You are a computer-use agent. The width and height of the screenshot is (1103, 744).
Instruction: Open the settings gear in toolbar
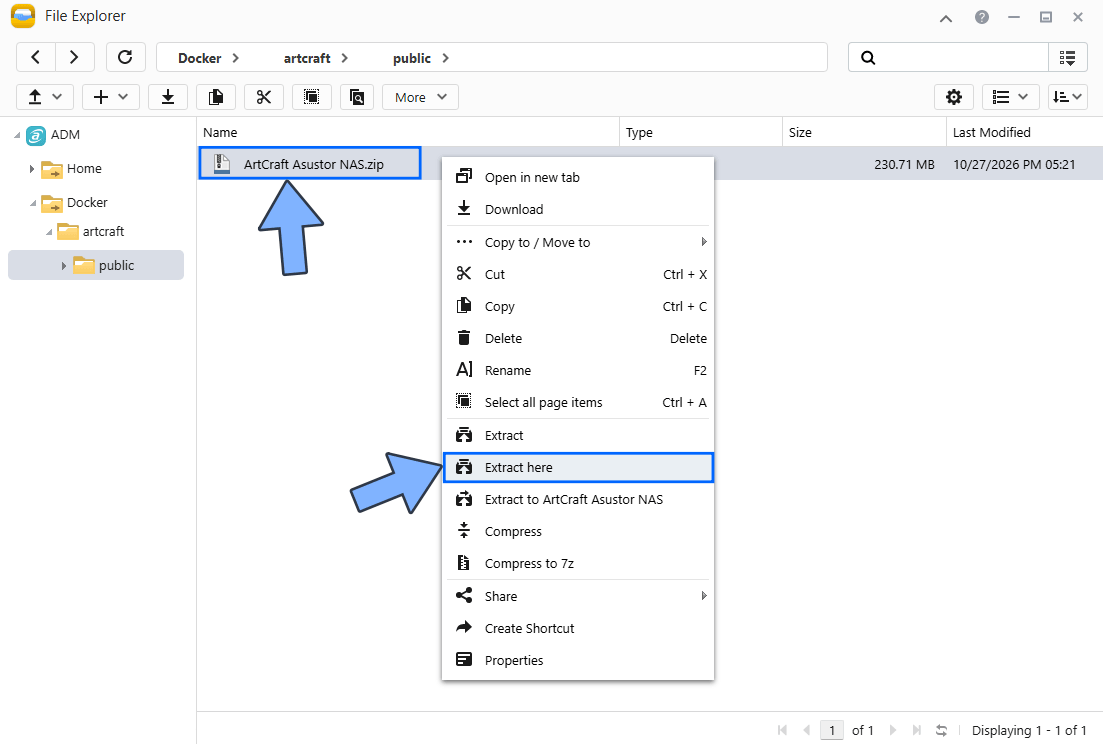pyautogui.click(x=954, y=97)
